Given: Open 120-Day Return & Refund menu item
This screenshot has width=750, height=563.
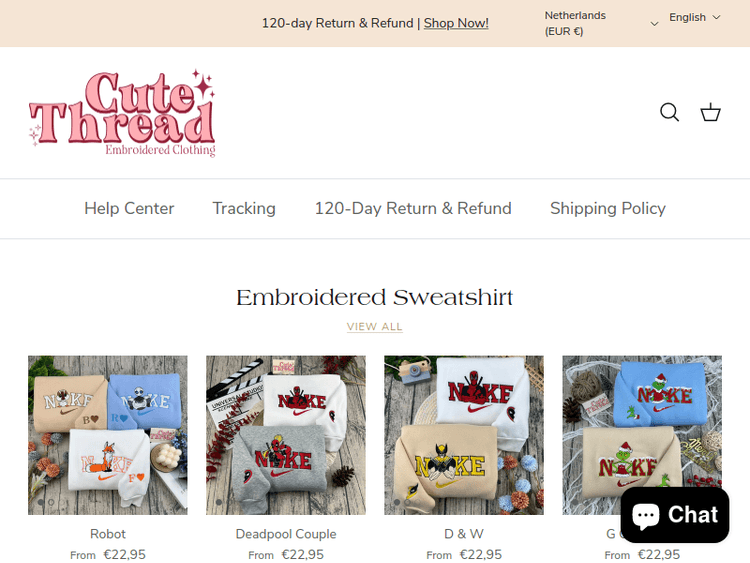Looking at the screenshot, I should [413, 209].
